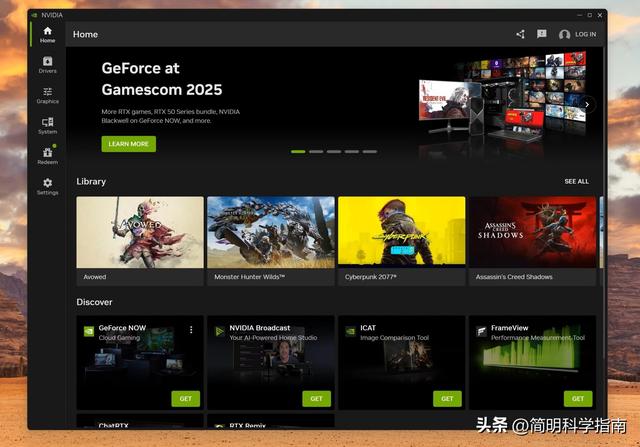The image size is (640, 447).
Task: Open the Redeem rewards section
Action: pos(47,156)
